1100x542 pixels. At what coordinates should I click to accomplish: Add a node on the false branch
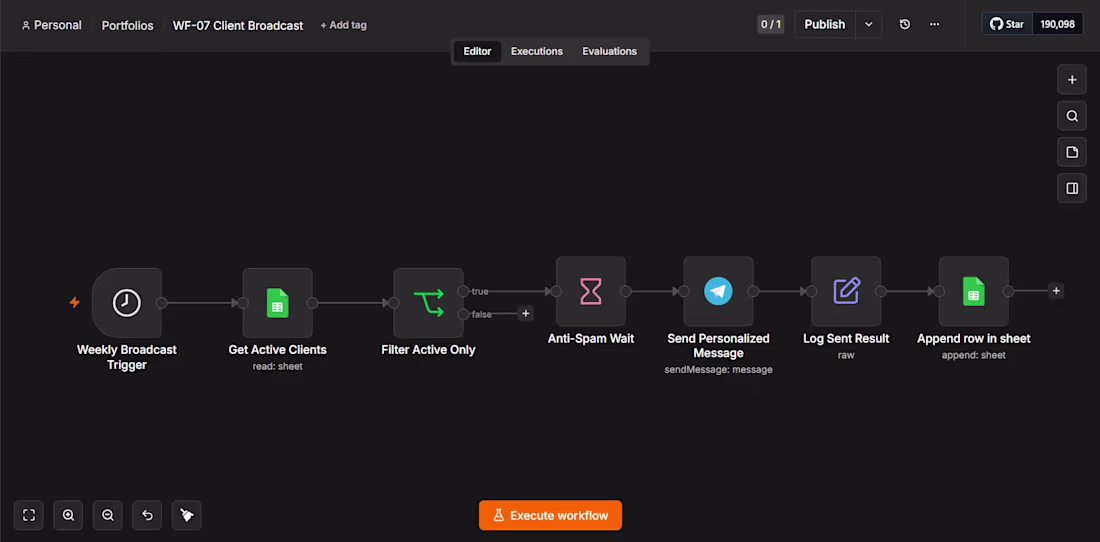pyautogui.click(x=525, y=313)
